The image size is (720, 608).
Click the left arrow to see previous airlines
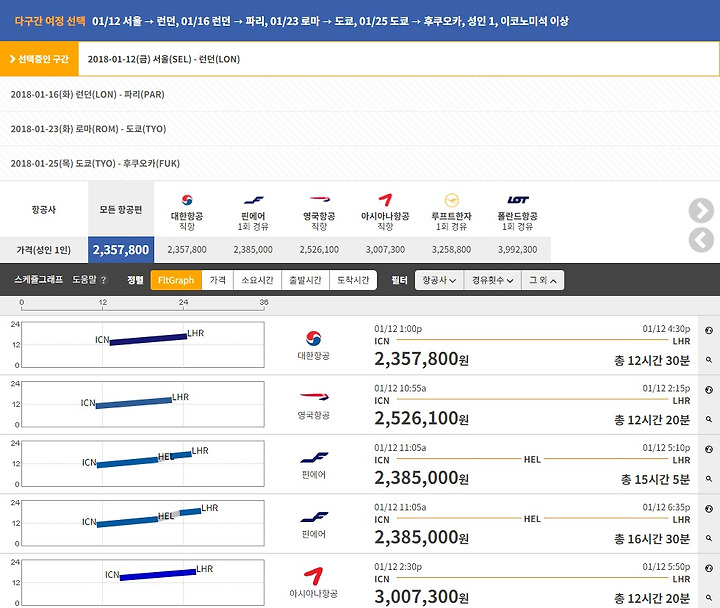click(701, 240)
